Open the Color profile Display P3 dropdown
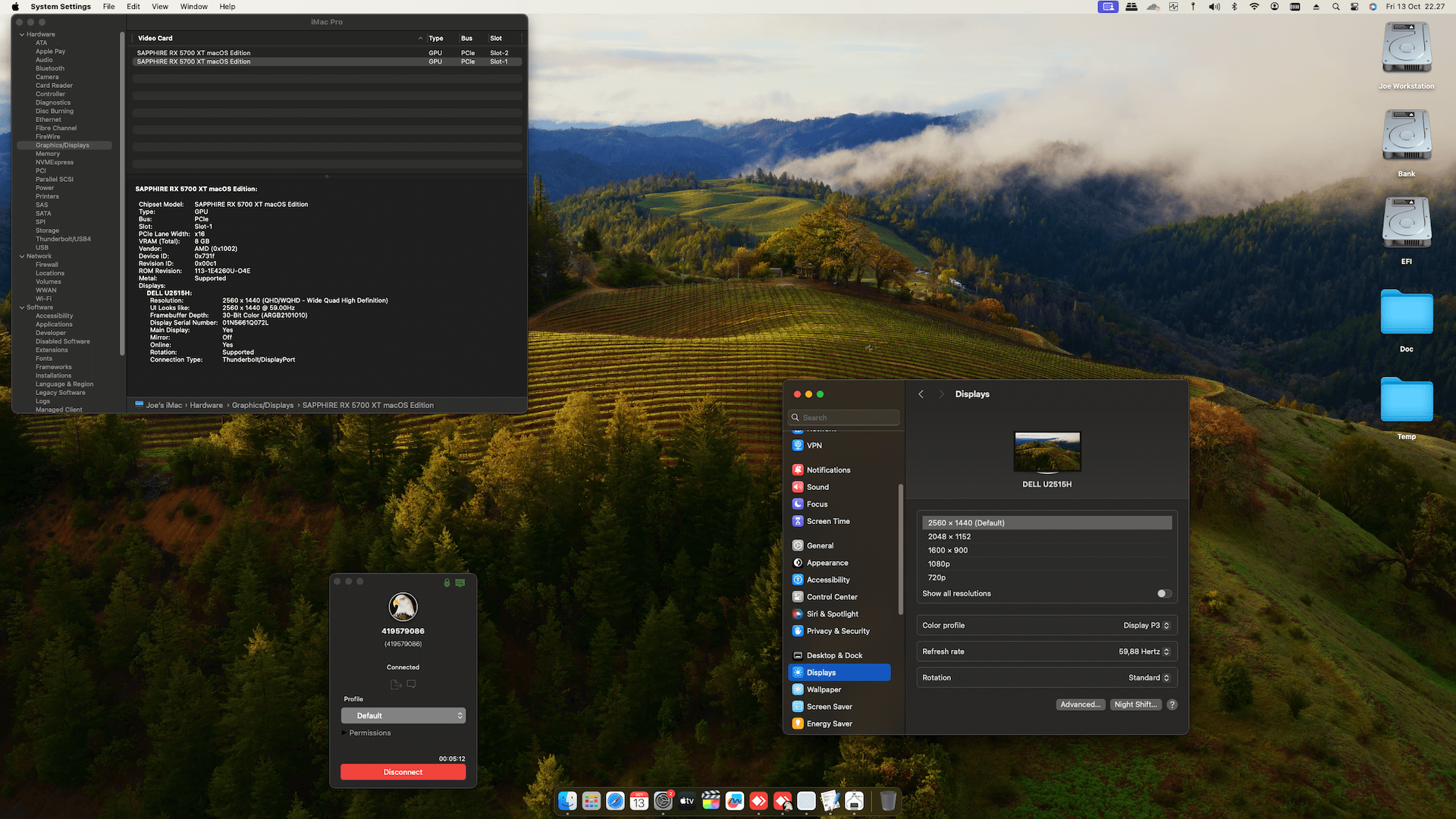Image resolution: width=1456 pixels, height=819 pixels. coord(1146,626)
